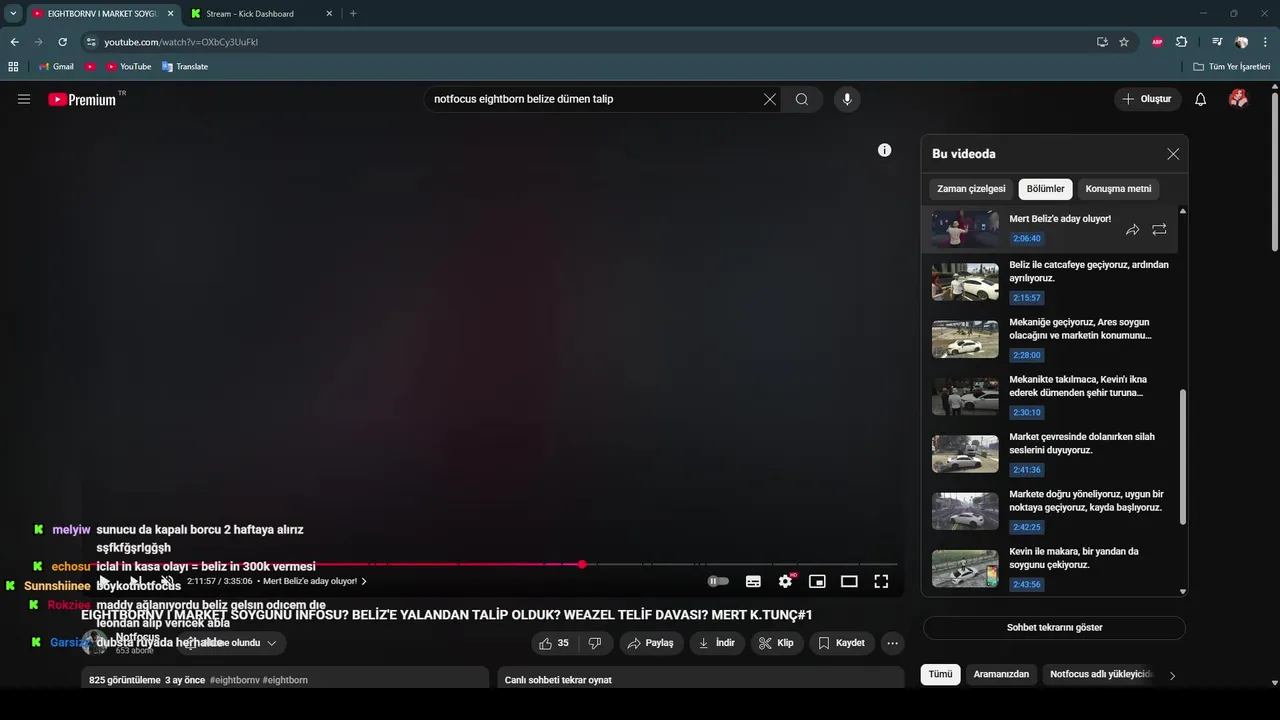Install app icon in address bar
The image size is (1280, 720).
pyautogui.click(x=1102, y=42)
